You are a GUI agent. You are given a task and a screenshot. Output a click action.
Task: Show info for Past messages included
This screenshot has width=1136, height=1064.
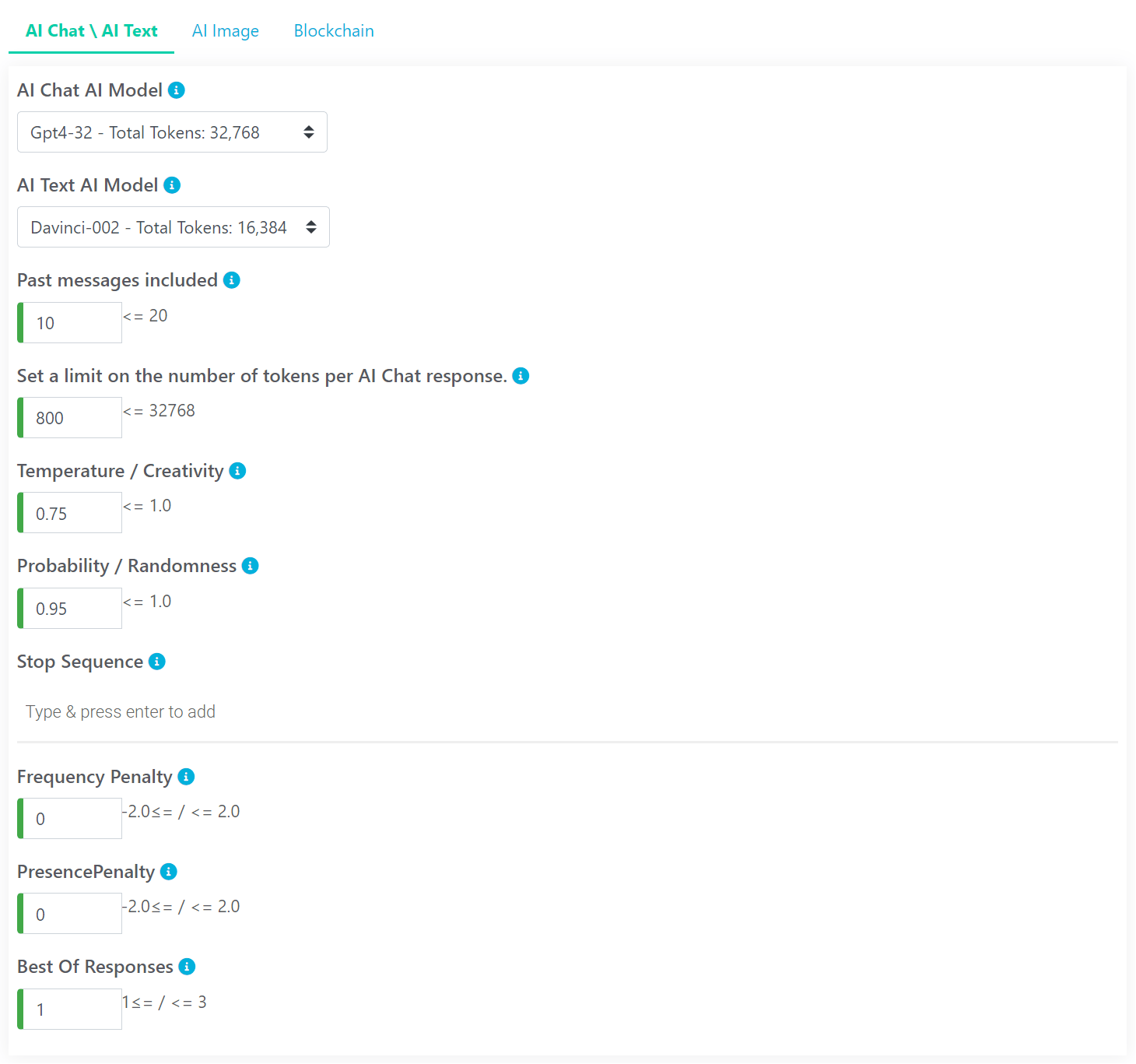coord(232,280)
